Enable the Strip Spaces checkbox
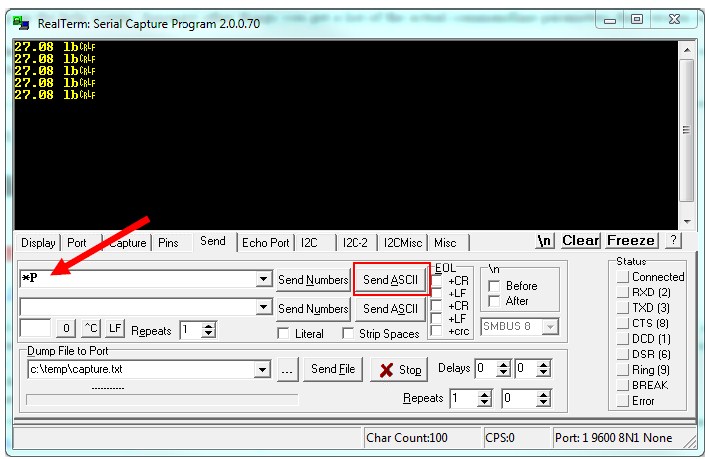The width and height of the screenshot is (705, 459). click(x=348, y=334)
